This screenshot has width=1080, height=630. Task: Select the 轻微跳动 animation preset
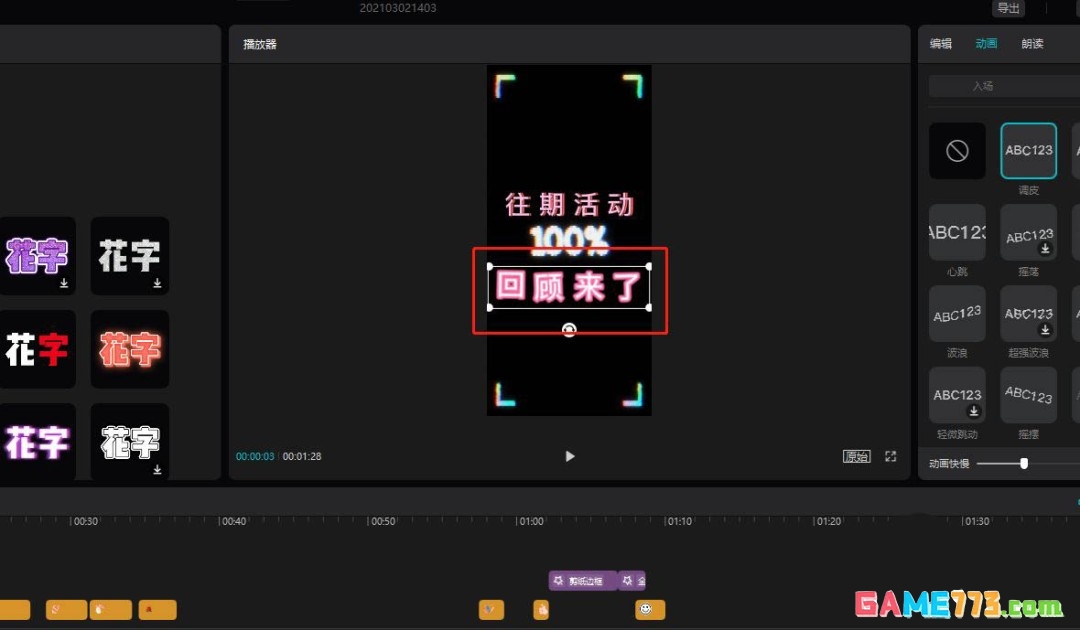click(957, 395)
